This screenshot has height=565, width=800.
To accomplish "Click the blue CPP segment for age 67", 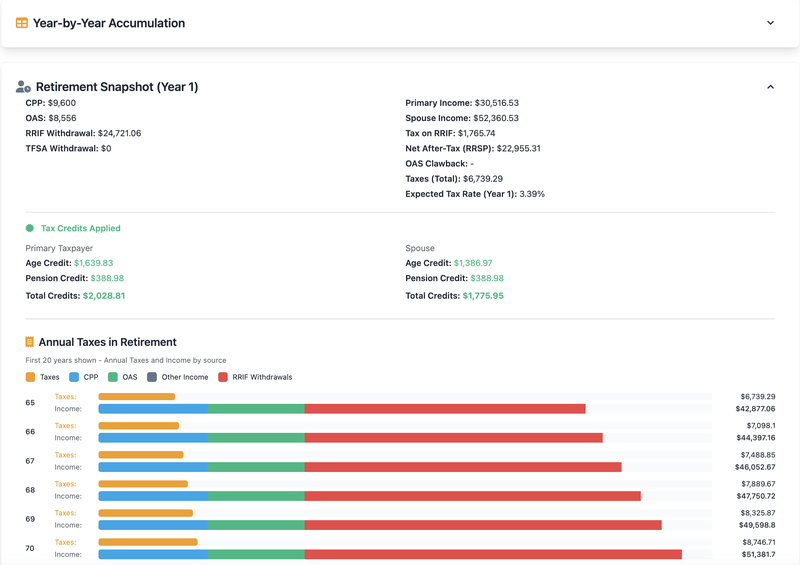I will point(153,467).
